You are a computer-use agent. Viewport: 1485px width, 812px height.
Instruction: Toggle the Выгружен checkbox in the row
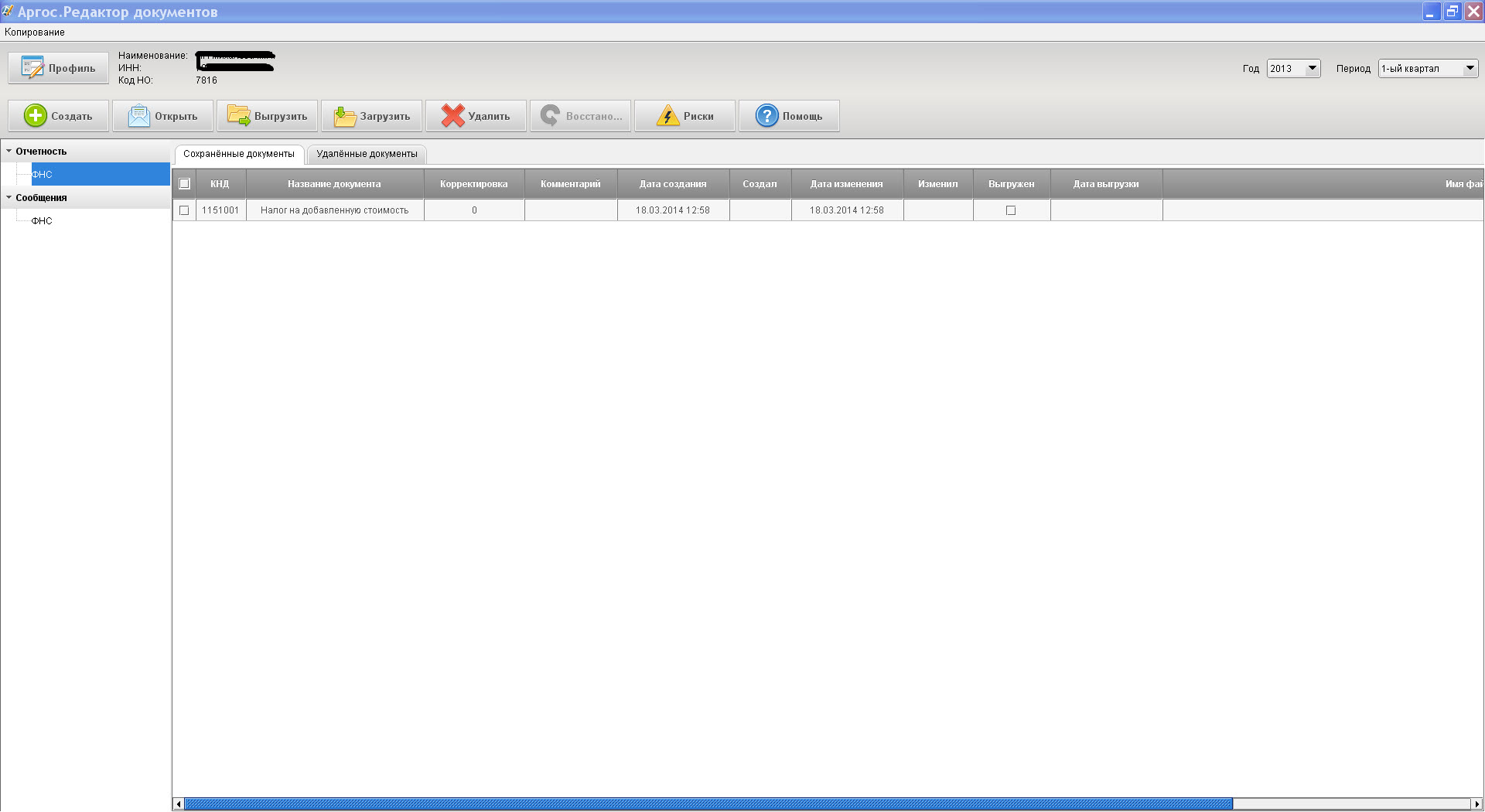[x=1011, y=210]
